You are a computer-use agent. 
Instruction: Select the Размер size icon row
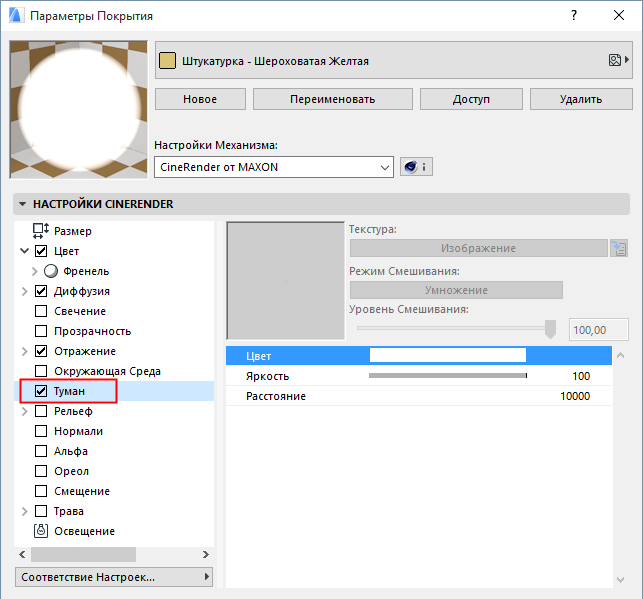pos(41,231)
